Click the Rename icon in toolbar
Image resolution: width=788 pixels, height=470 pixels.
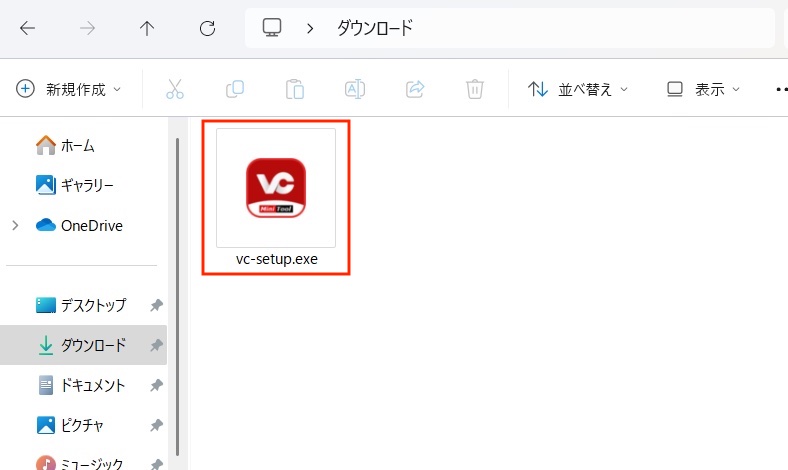pyautogui.click(x=355, y=89)
